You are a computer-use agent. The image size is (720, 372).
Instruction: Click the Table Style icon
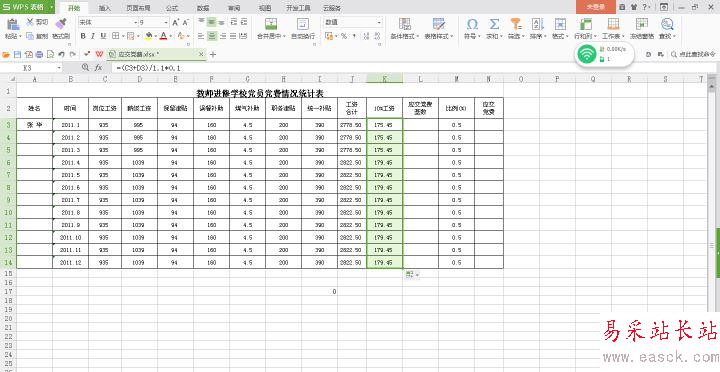click(x=439, y=24)
